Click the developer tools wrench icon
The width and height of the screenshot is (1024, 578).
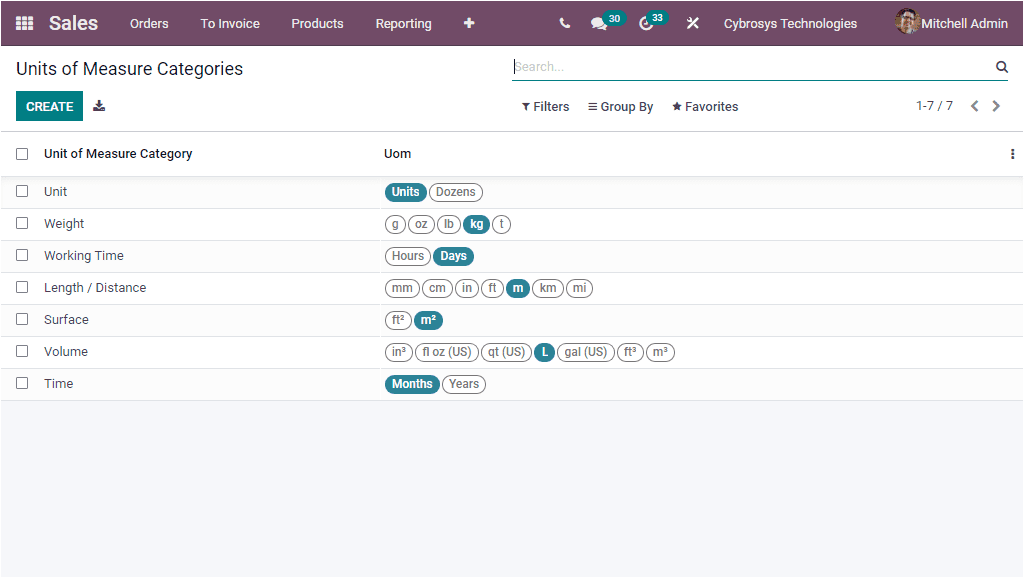(x=692, y=23)
